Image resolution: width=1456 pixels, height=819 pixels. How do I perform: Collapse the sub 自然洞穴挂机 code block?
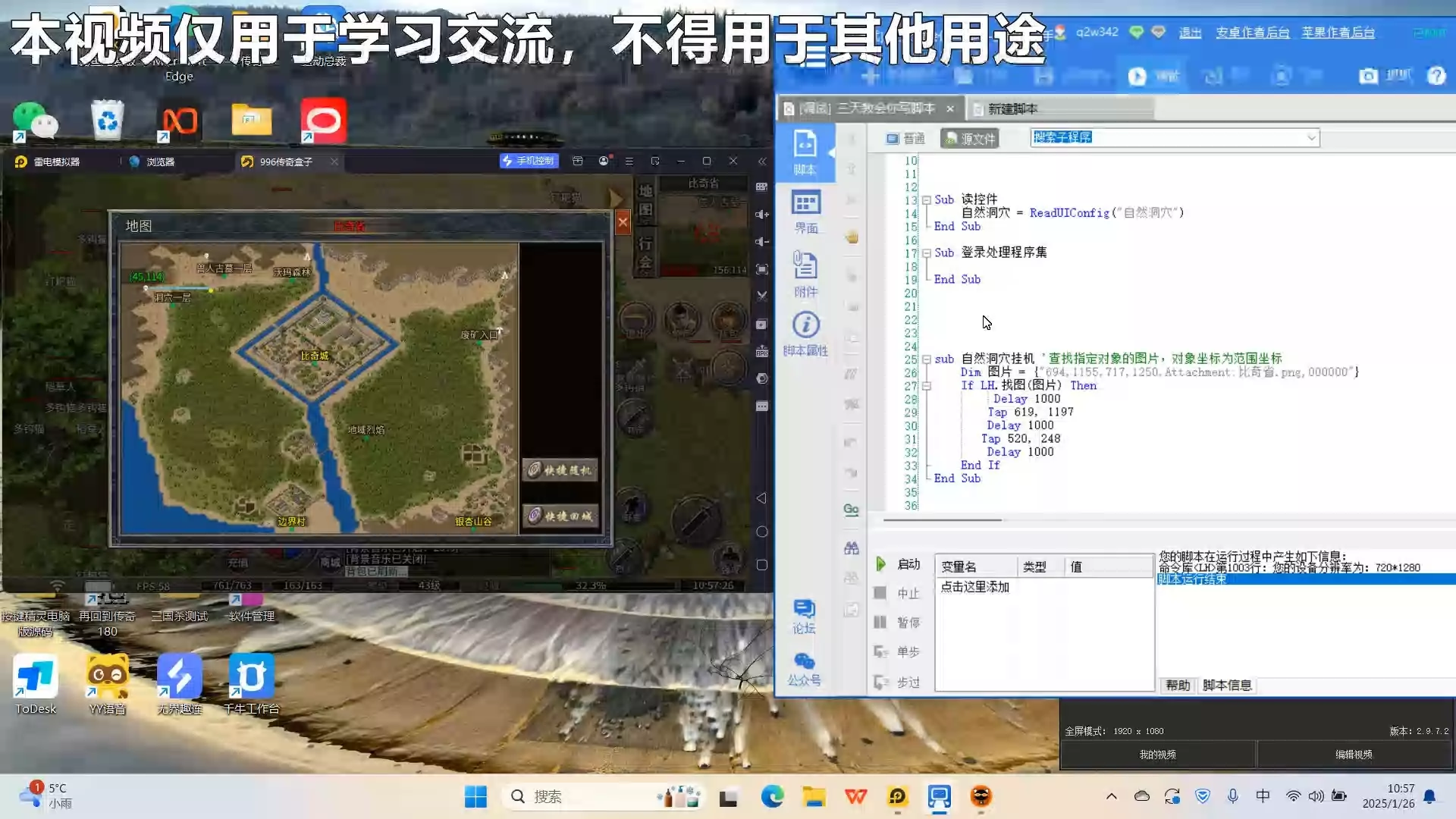tap(926, 359)
